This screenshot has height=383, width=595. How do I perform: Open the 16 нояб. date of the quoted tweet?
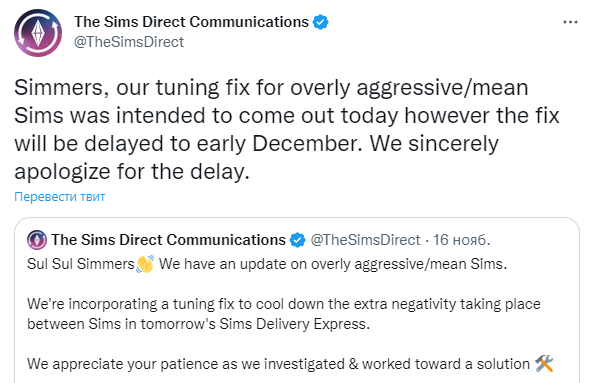462,240
